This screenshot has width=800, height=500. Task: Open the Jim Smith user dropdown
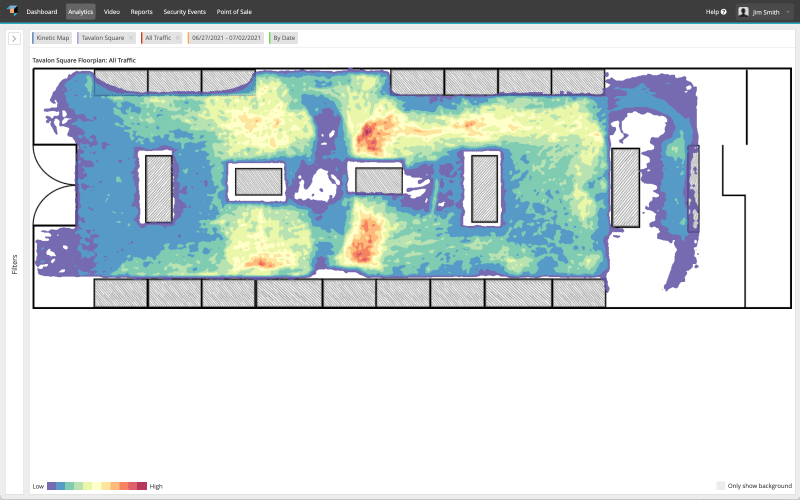click(787, 12)
